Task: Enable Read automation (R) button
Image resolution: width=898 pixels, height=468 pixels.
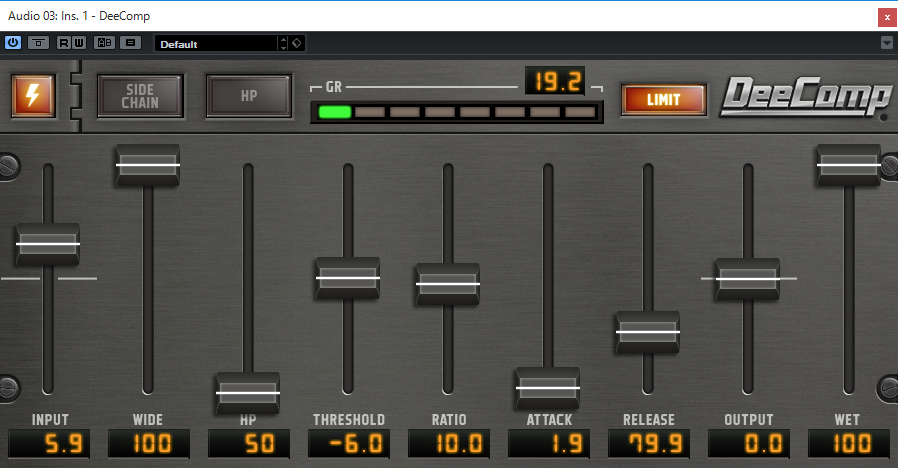Action: 64,43
